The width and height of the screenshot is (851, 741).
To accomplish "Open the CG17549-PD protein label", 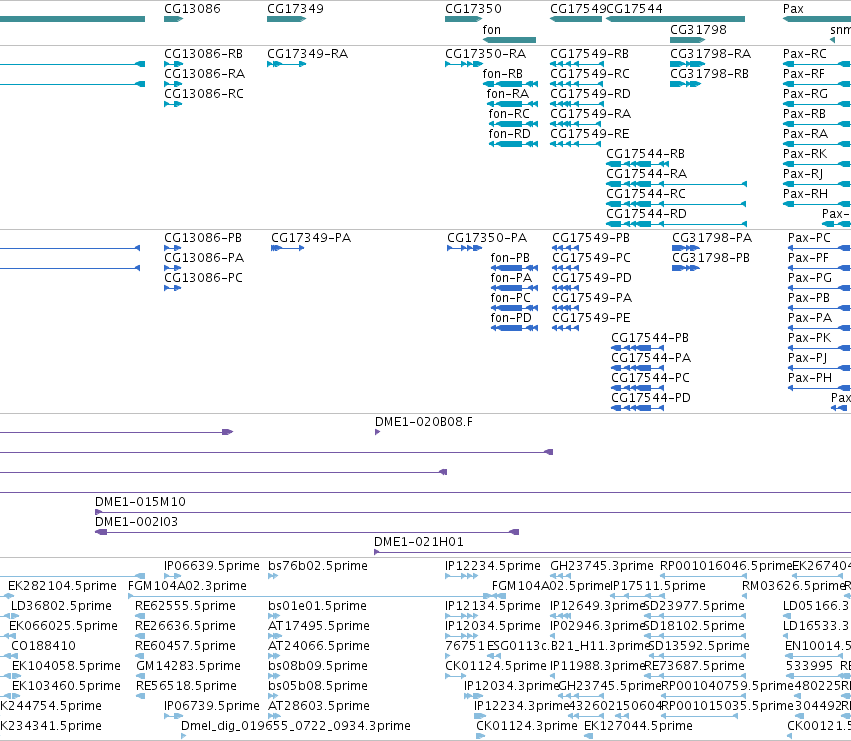I will [x=592, y=278].
